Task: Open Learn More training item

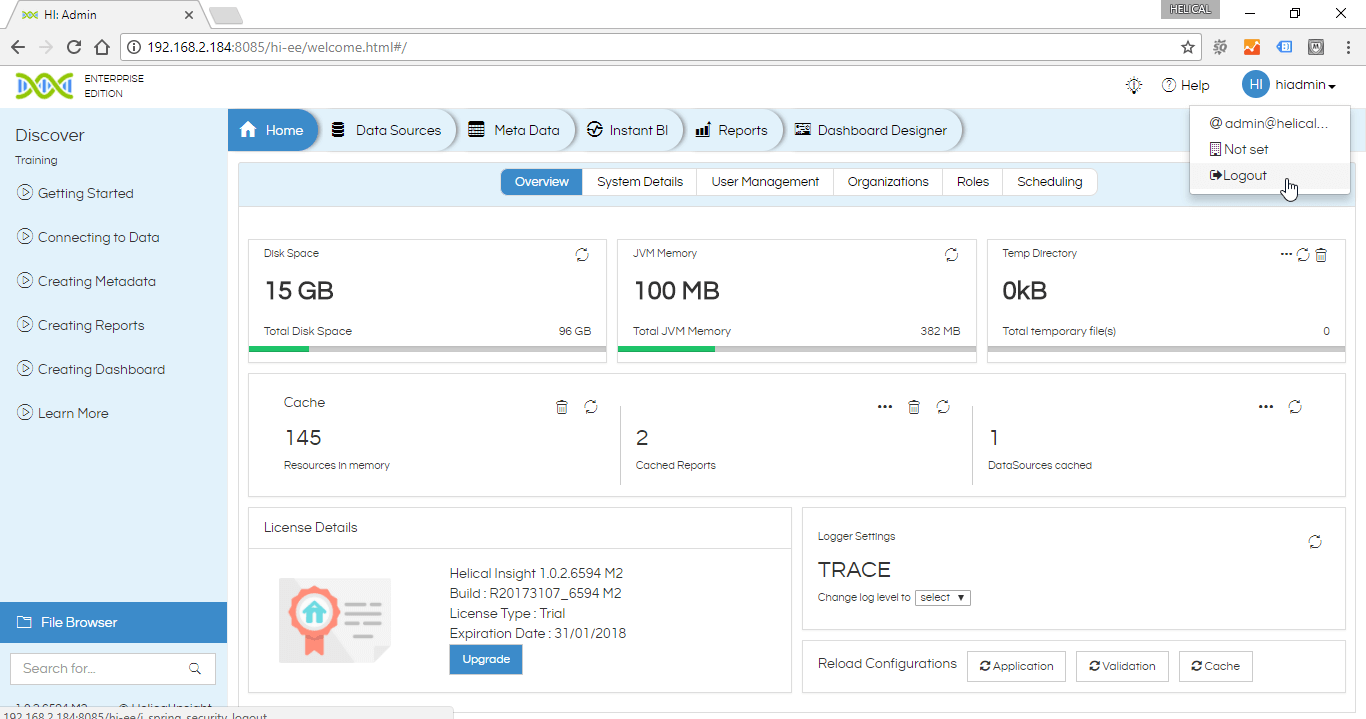Action: pos(63,413)
